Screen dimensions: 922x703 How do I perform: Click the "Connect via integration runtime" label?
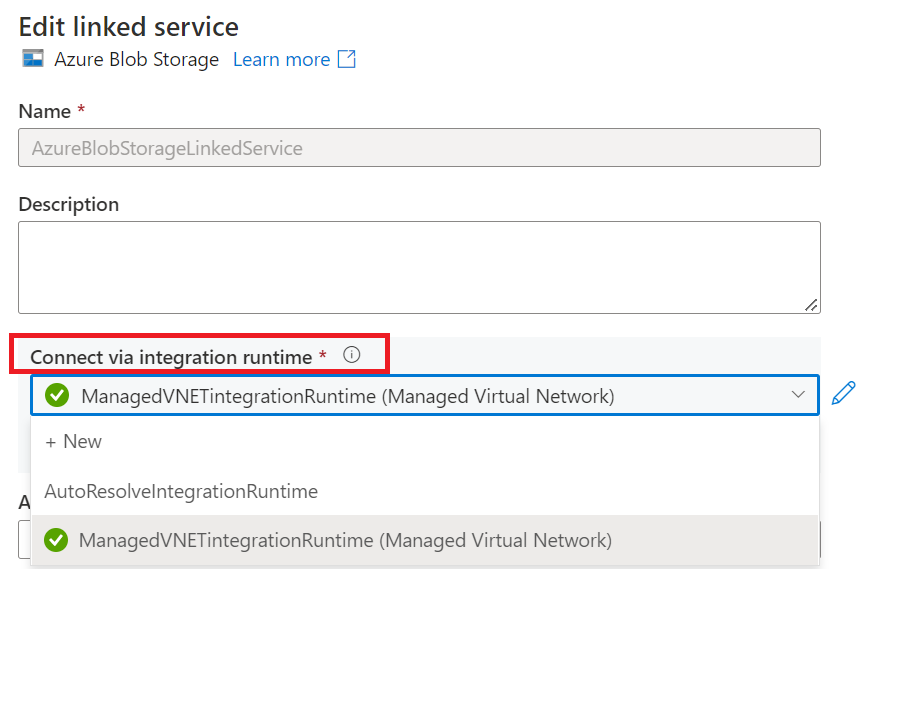pyautogui.click(x=171, y=357)
